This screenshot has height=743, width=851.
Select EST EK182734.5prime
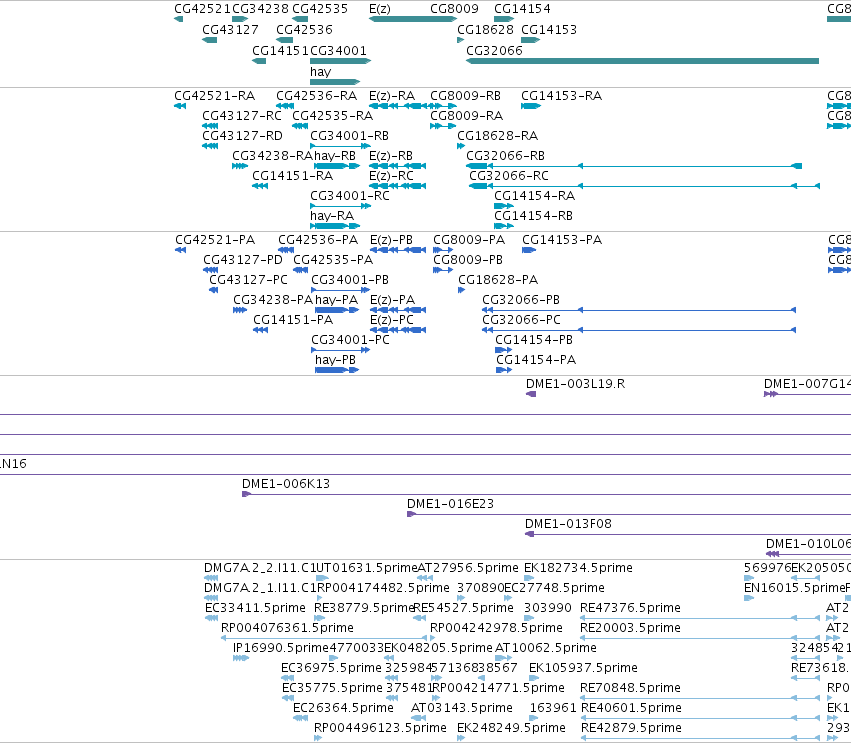pyautogui.click(x=578, y=568)
